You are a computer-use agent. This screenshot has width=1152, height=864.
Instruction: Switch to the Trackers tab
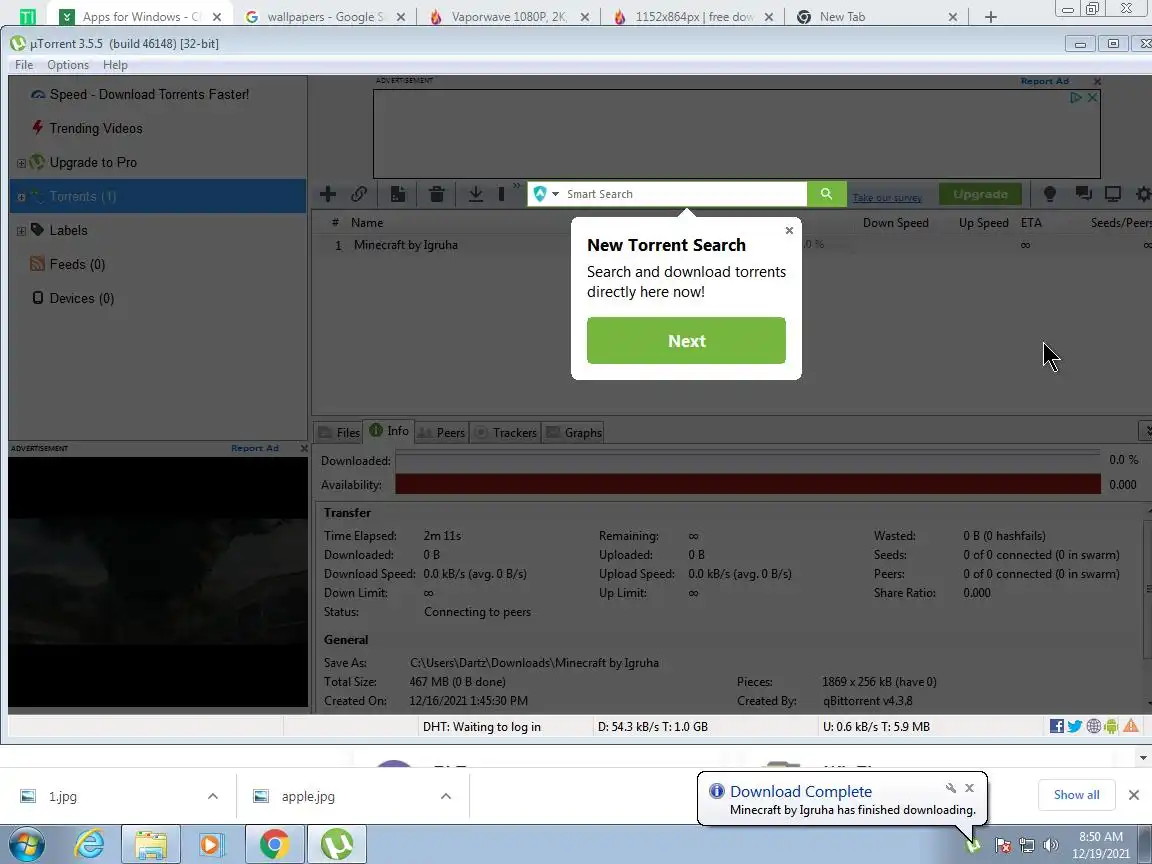pyautogui.click(x=505, y=433)
